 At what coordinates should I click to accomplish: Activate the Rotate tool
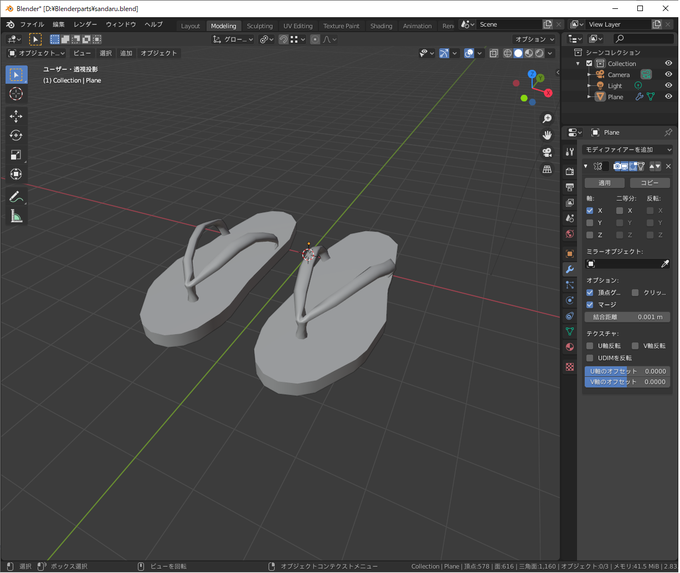point(16,135)
